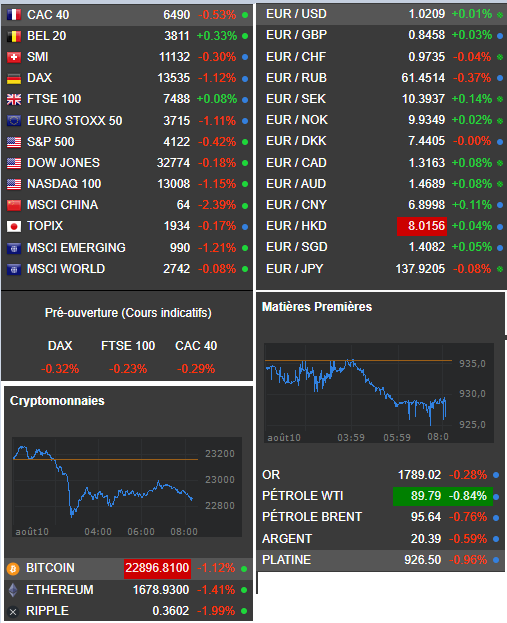Select the ARGENT commodity row
Screen dimensions: 507x623
[380, 539]
